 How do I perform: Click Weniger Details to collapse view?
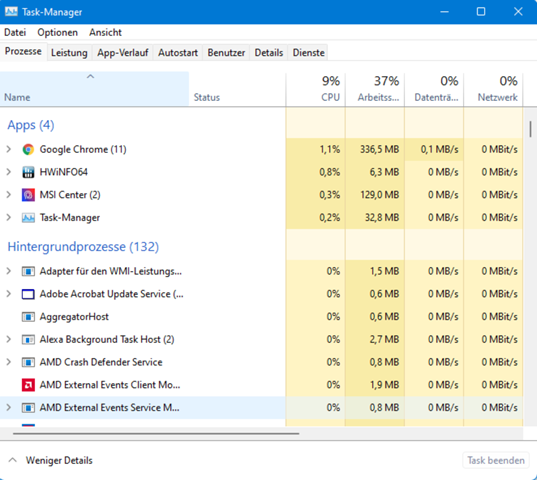59,460
